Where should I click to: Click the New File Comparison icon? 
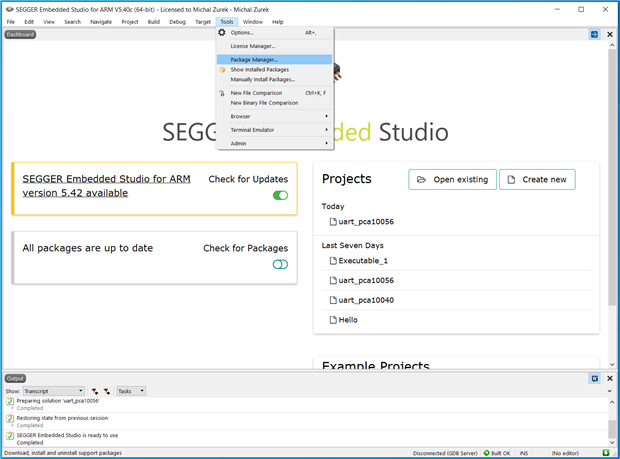coord(222,93)
